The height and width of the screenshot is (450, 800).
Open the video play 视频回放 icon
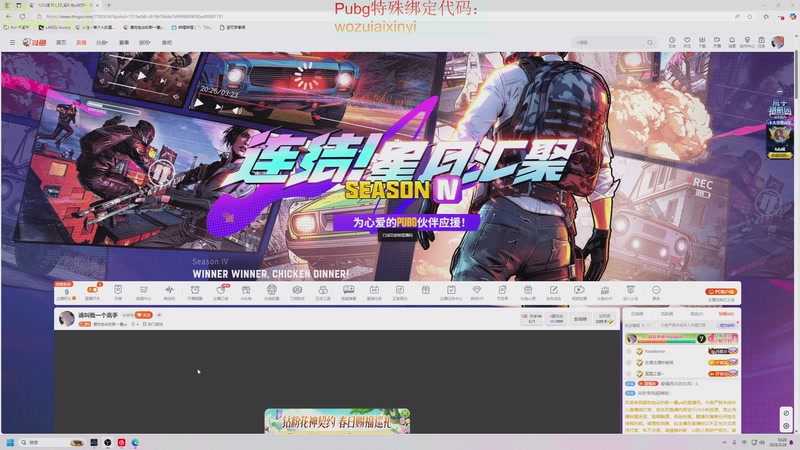click(579, 292)
